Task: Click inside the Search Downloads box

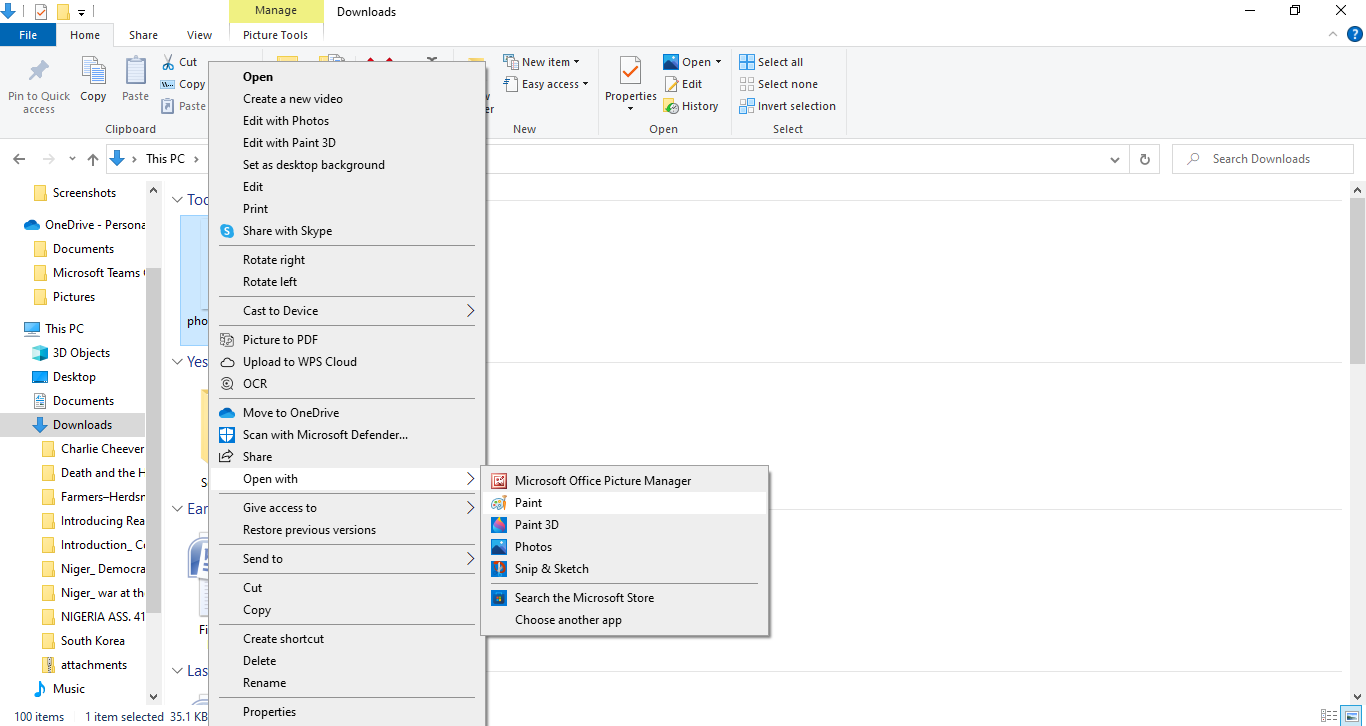Action: pyautogui.click(x=1262, y=158)
